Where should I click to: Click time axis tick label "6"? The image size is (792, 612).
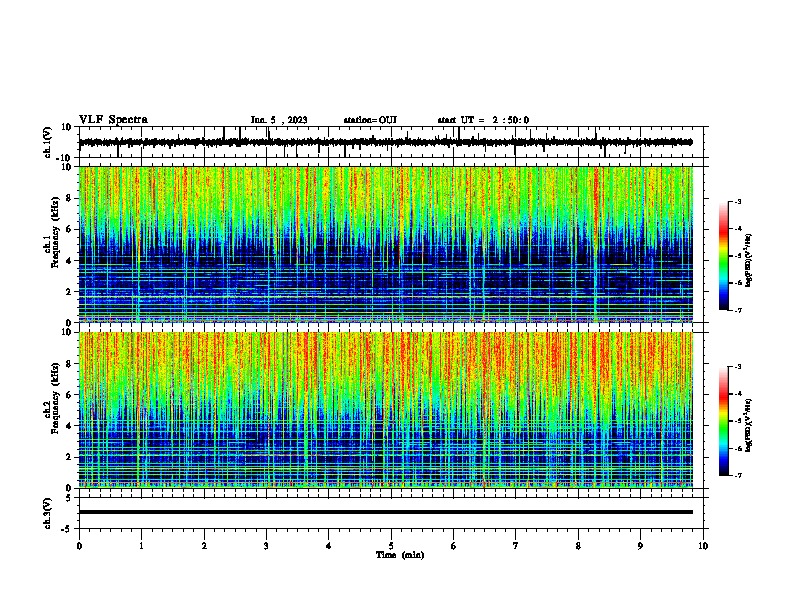454,546
